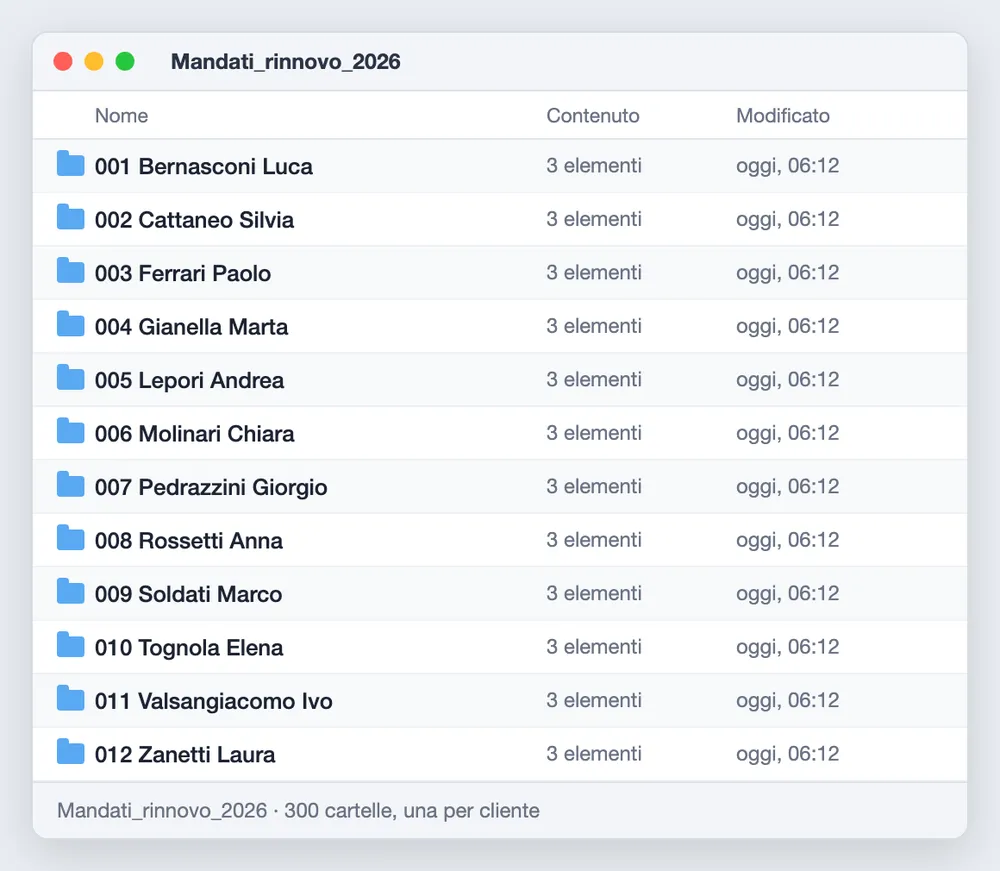Click the folder icon for 005 Lepori Andrea
Screen dimensions: 1000x871
pos(70,378)
